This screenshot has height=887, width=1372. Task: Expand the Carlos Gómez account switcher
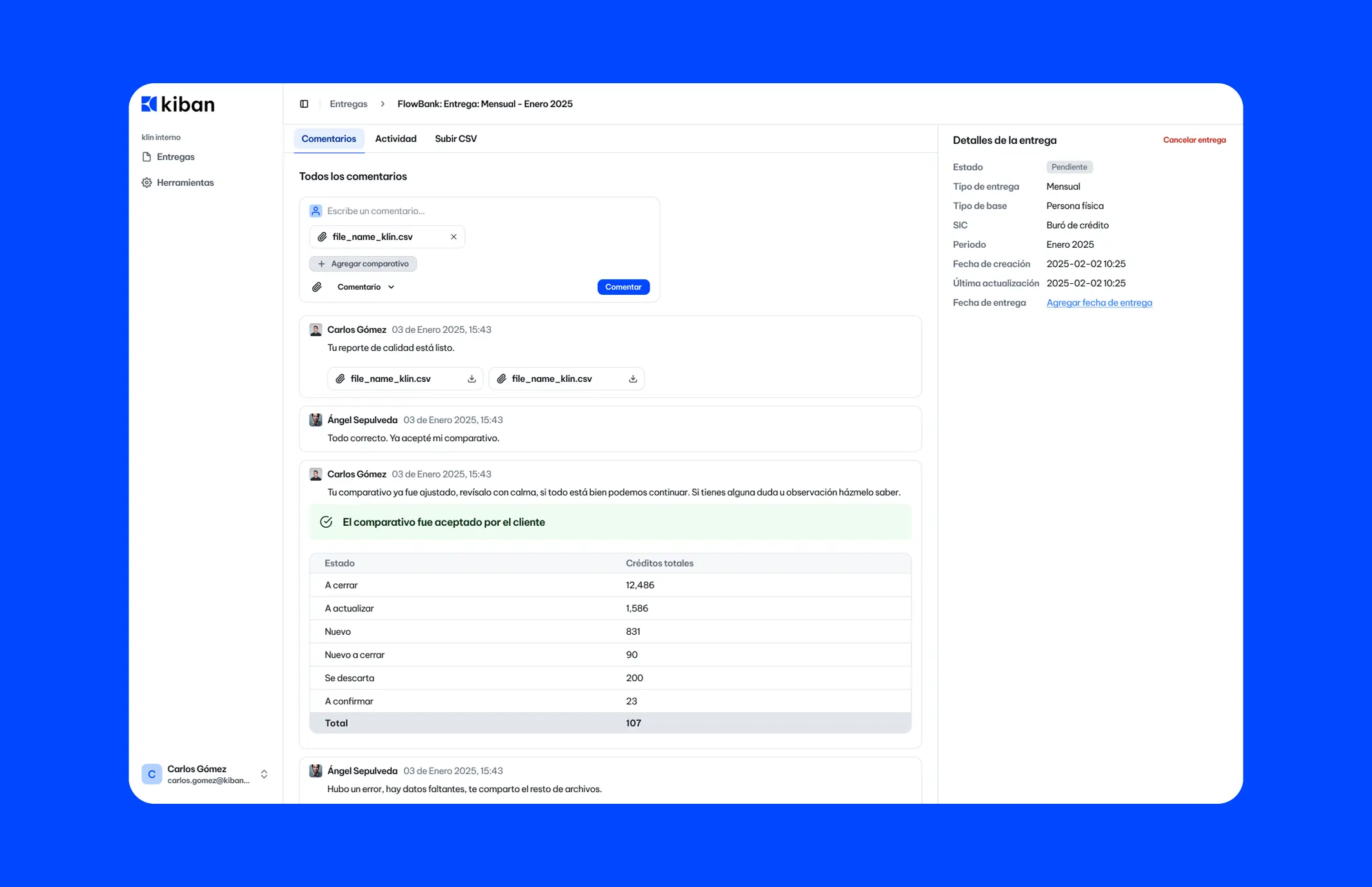click(264, 774)
